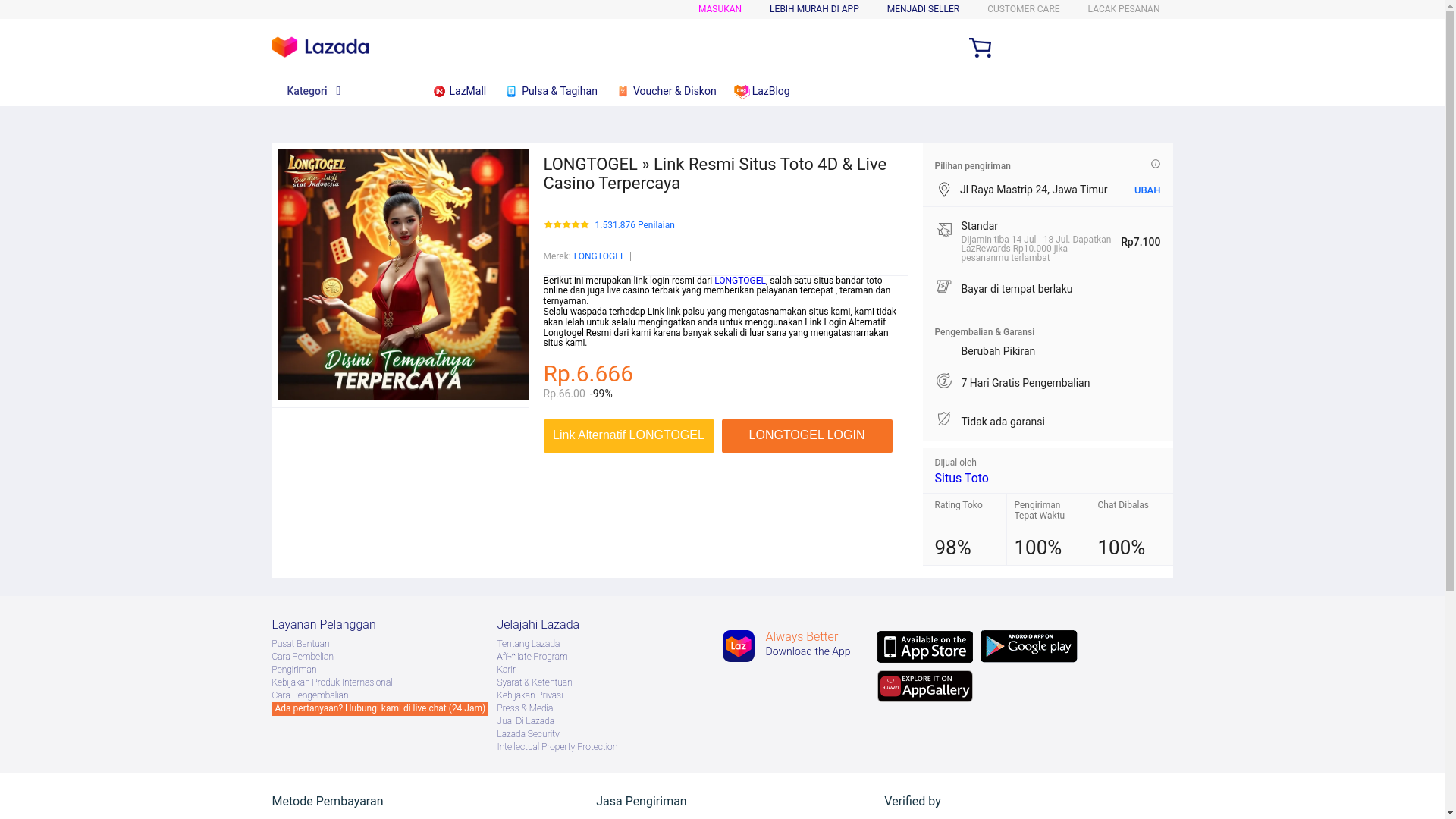
Task: Open MENJADI SELLER menu item
Action: (x=923, y=9)
